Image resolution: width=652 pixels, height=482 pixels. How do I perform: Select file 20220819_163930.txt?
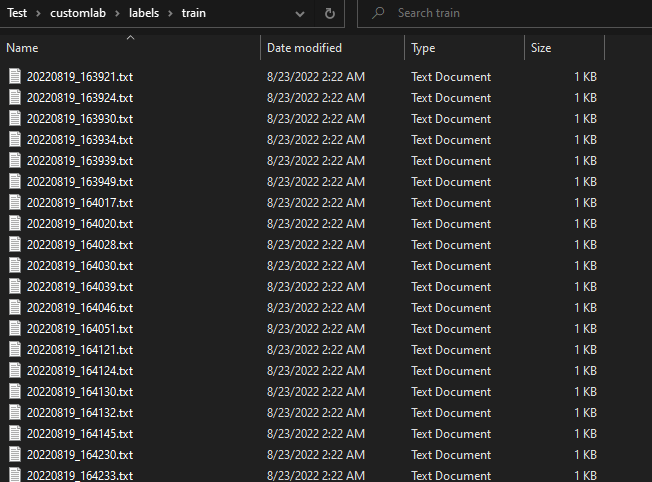pos(80,119)
